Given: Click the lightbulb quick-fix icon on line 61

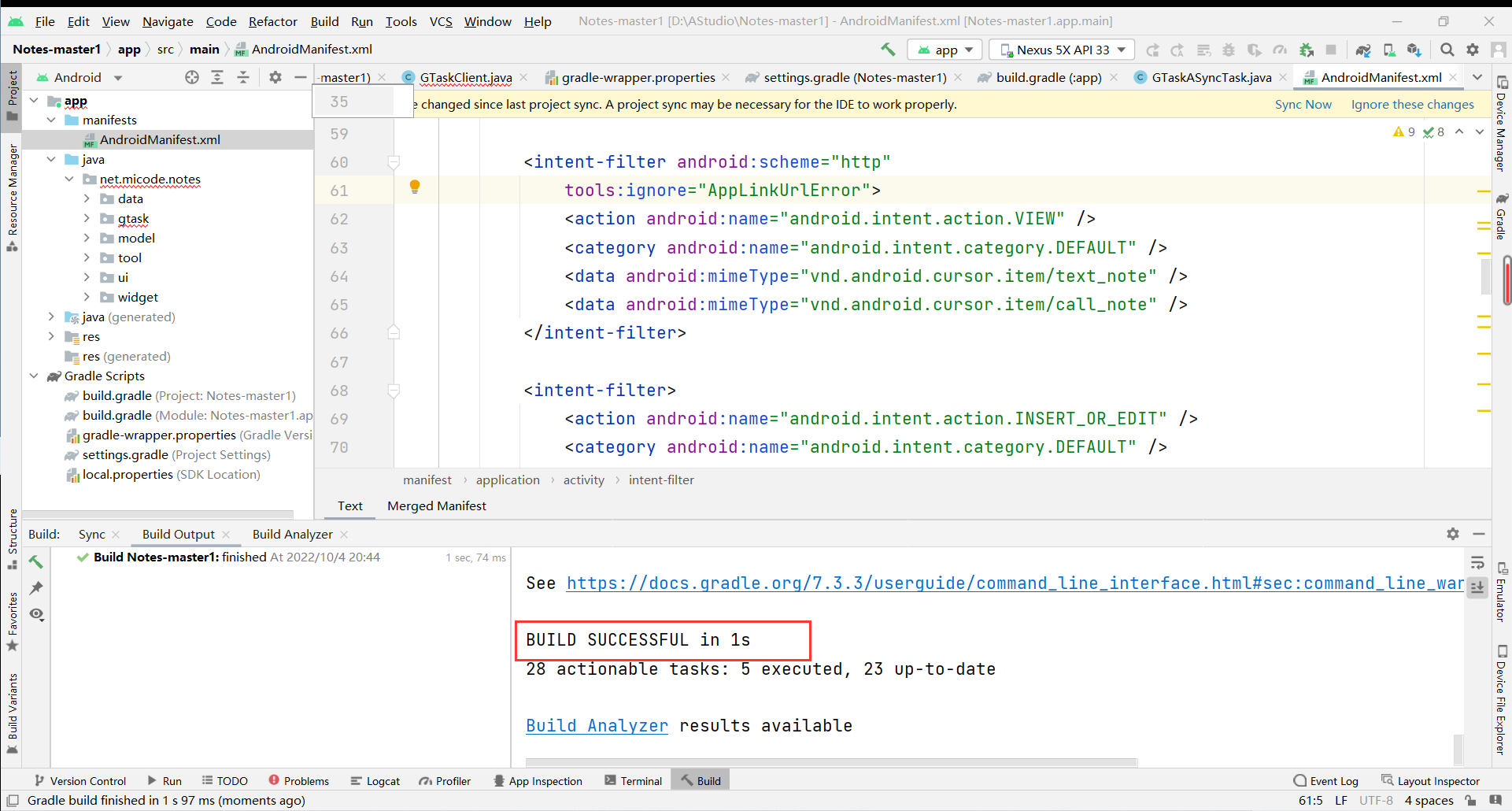Looking at the screenshot, I should coord(415,187).
